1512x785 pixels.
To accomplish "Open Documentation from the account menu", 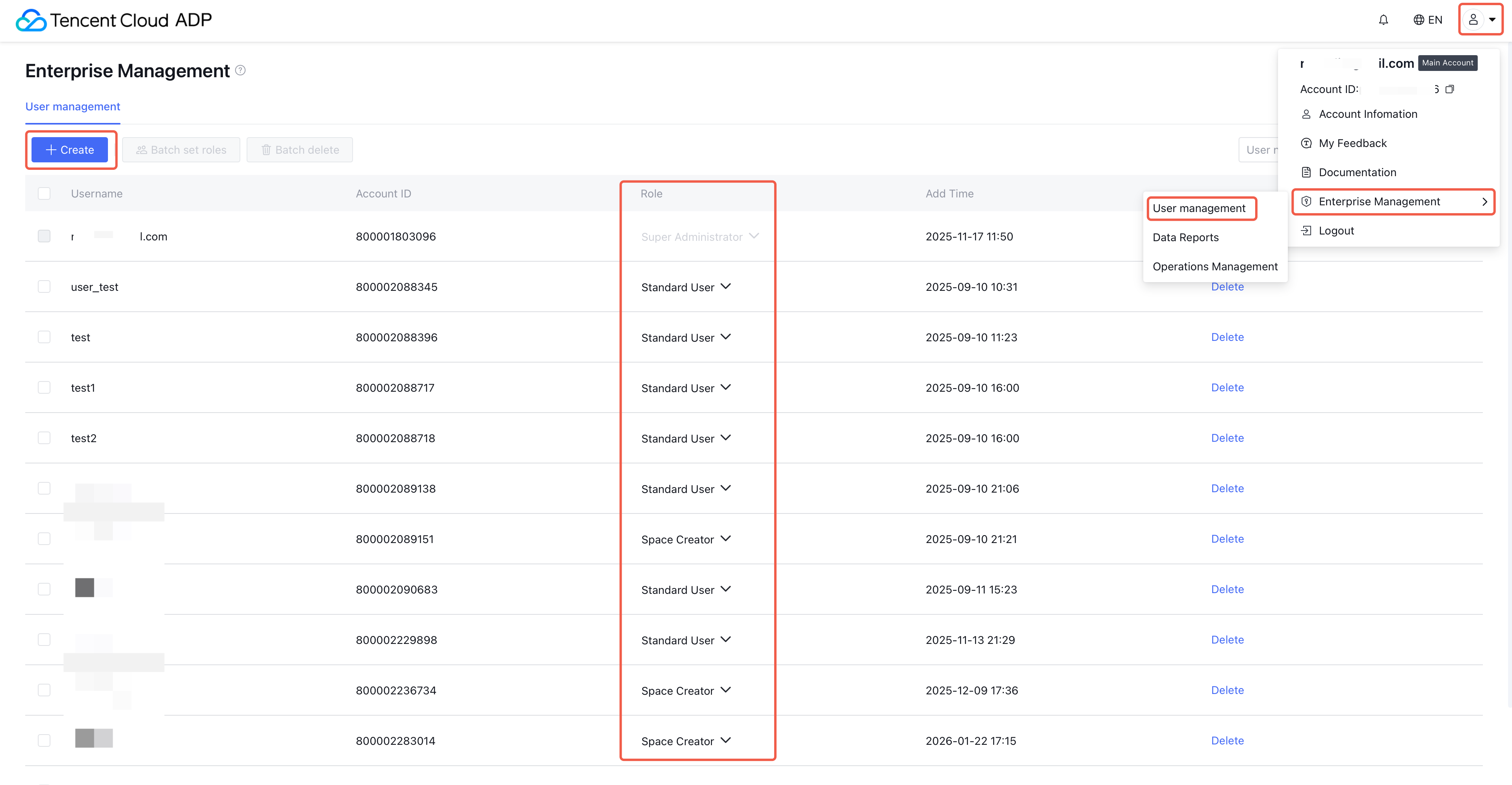I will point(1356,173).
